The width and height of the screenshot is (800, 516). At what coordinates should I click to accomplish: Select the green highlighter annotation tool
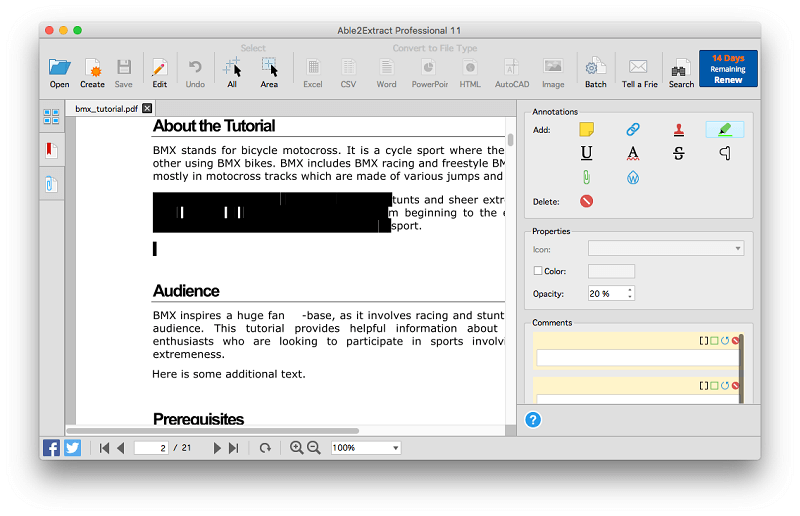[724, 130]
